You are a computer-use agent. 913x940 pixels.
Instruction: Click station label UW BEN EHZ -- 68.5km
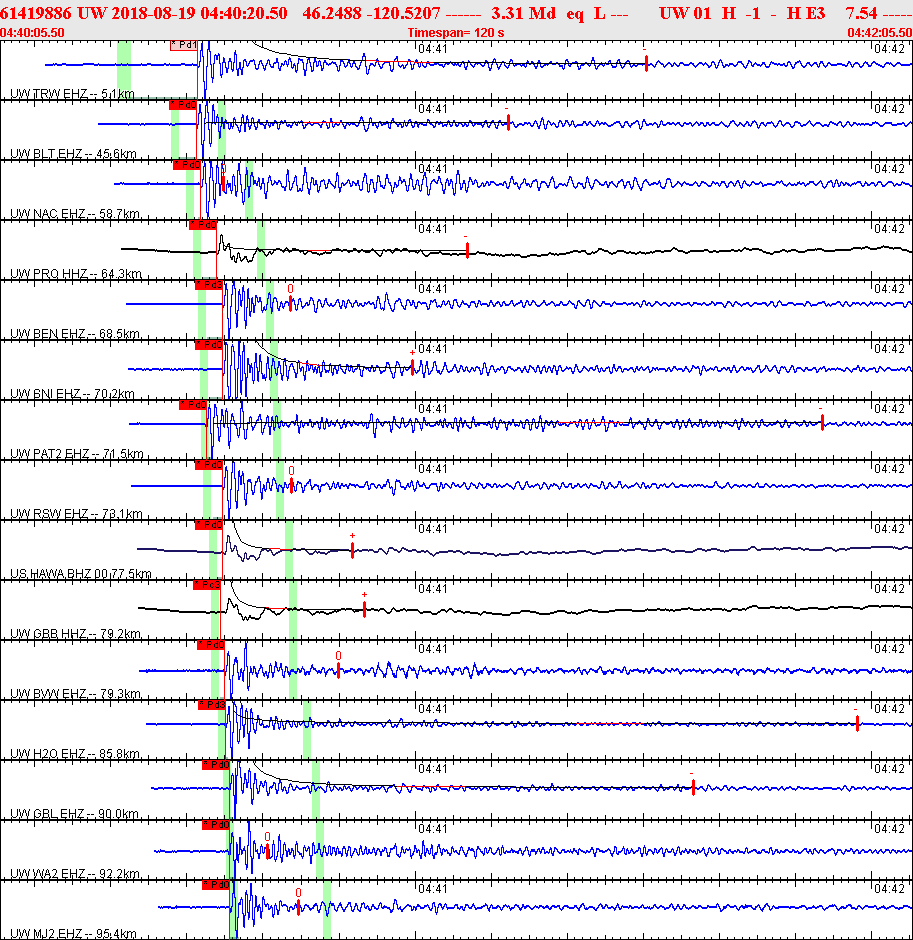[x=75, y=333]
